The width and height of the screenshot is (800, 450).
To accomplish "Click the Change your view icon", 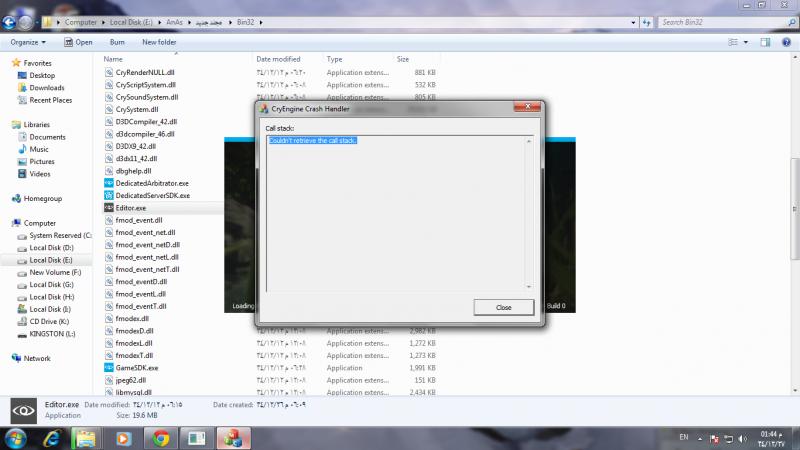I will (x=733, y=42).
